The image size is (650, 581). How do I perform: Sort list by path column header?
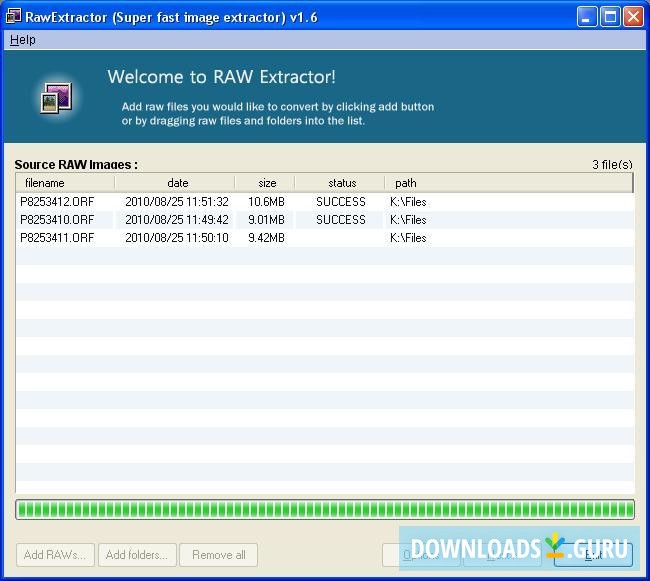[x=509, y=183]
